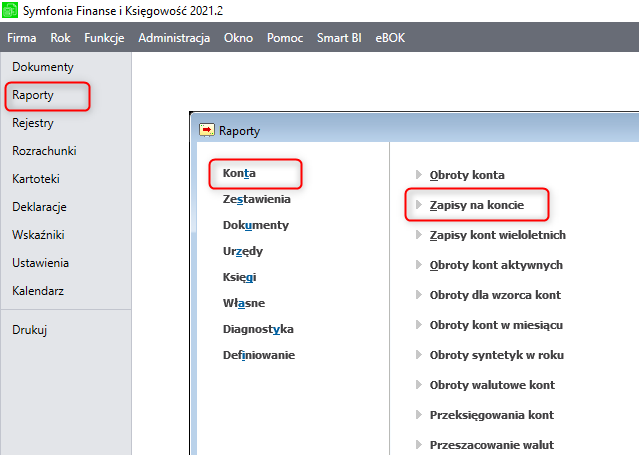Viewport: 639px width, 455px height.
Task: Click the Symfonia green app icon in title bar
Action: pos(10,10)
